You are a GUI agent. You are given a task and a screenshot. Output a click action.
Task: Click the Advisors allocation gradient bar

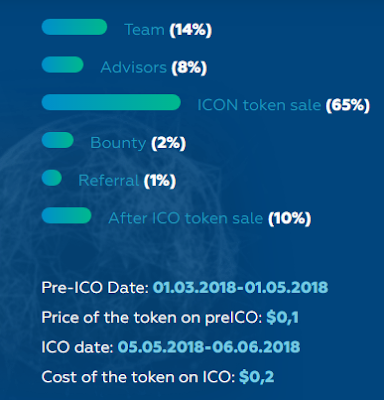pyautogui.click(x=62, y=65)
